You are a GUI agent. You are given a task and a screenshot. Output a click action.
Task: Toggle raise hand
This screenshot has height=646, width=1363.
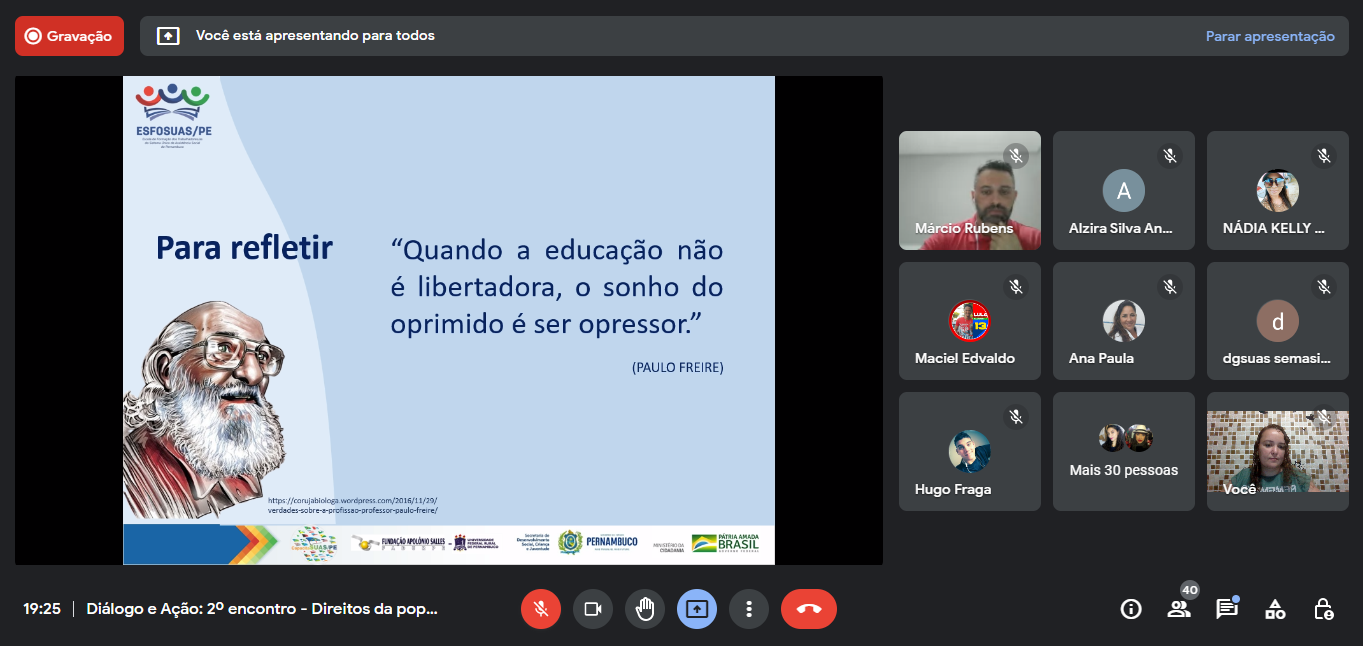point(645,609)
